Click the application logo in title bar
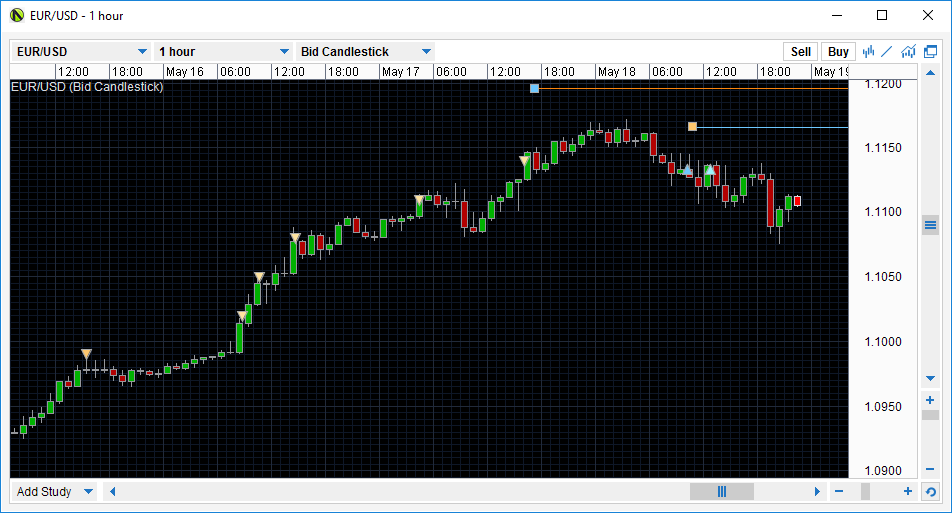Viewport: 952px width, 513px height. click(17, 15)
